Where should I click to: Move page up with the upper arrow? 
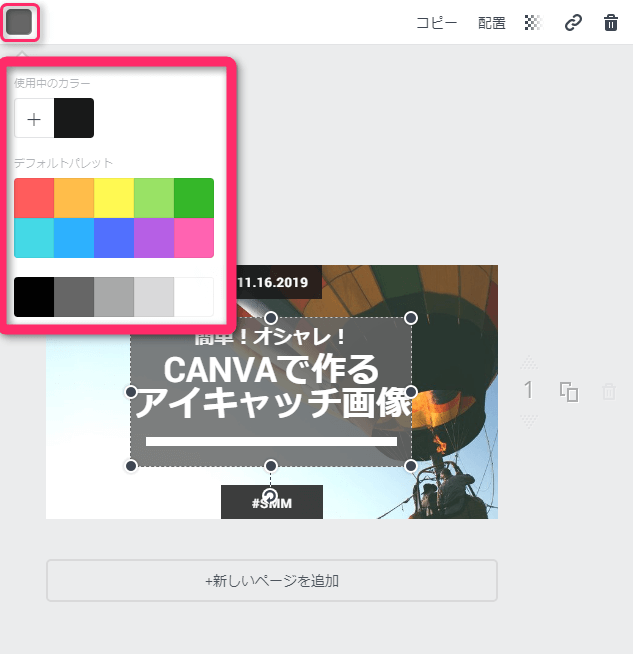529,362
